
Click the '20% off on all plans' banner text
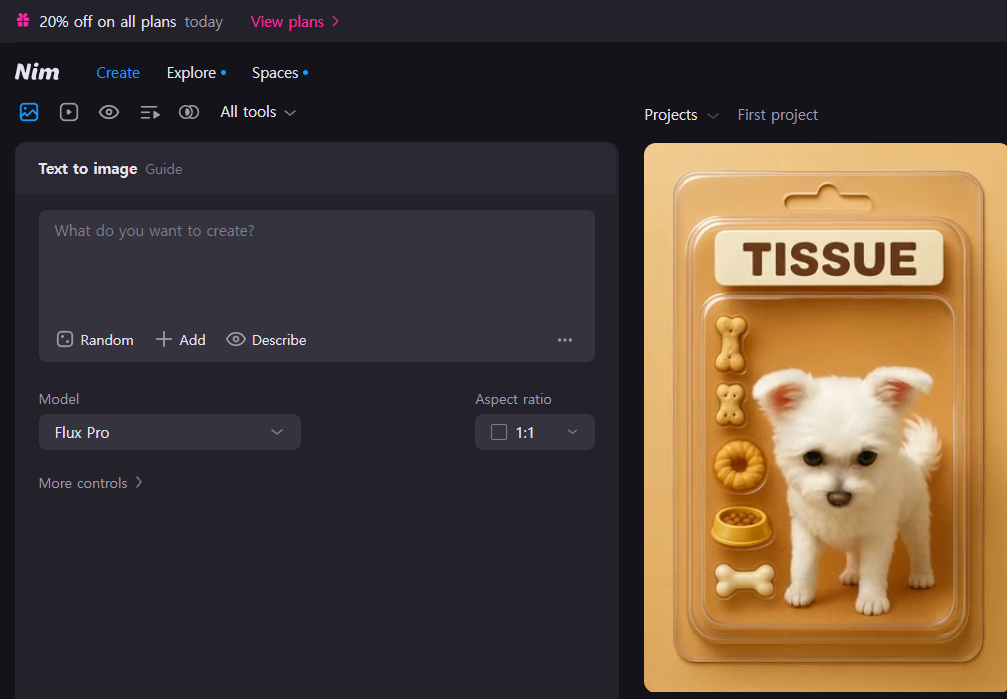[x=108, y=21]
